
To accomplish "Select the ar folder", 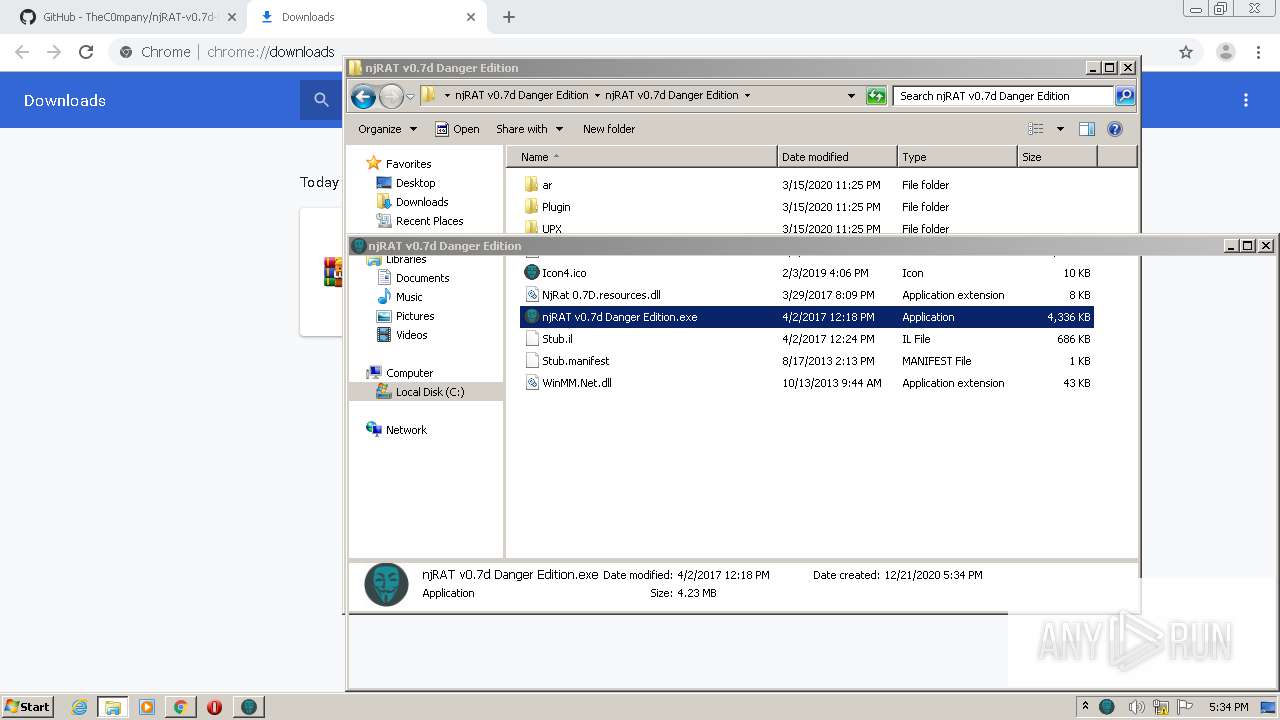I will (547, 185).
